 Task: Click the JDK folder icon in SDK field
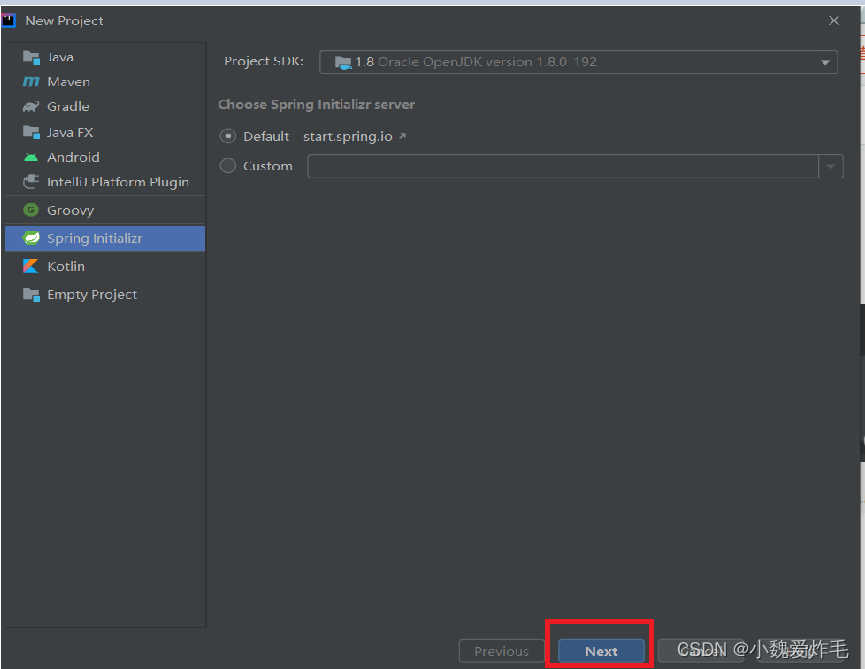pos(343,62)
